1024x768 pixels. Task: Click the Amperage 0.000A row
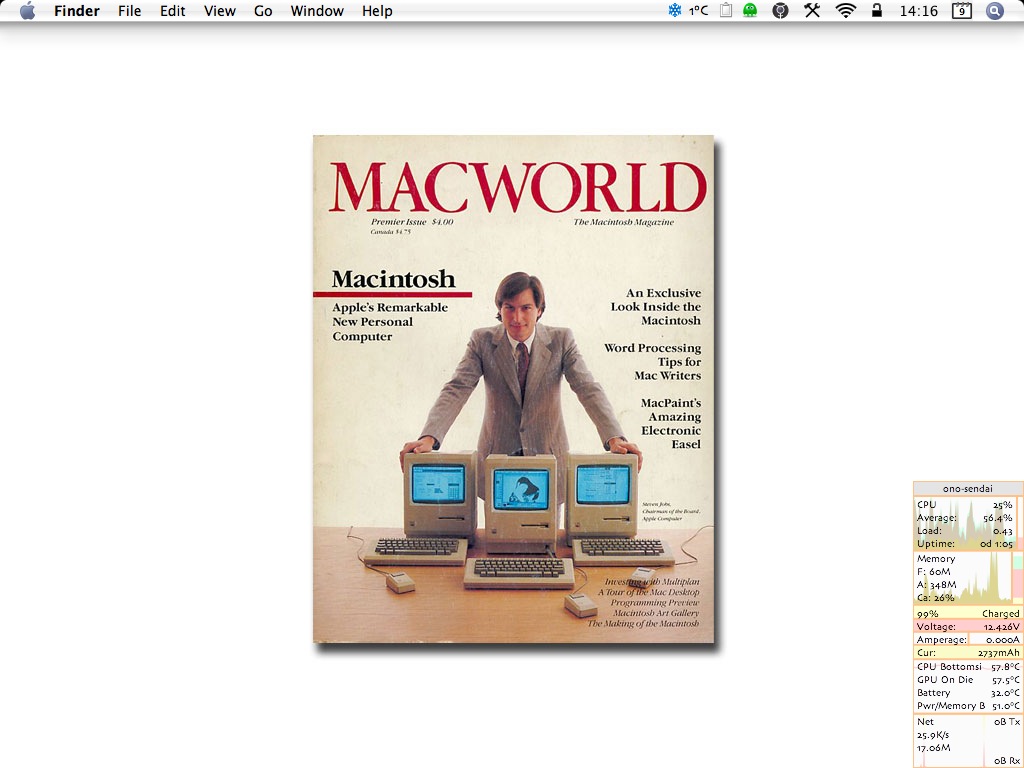point(968,640)
